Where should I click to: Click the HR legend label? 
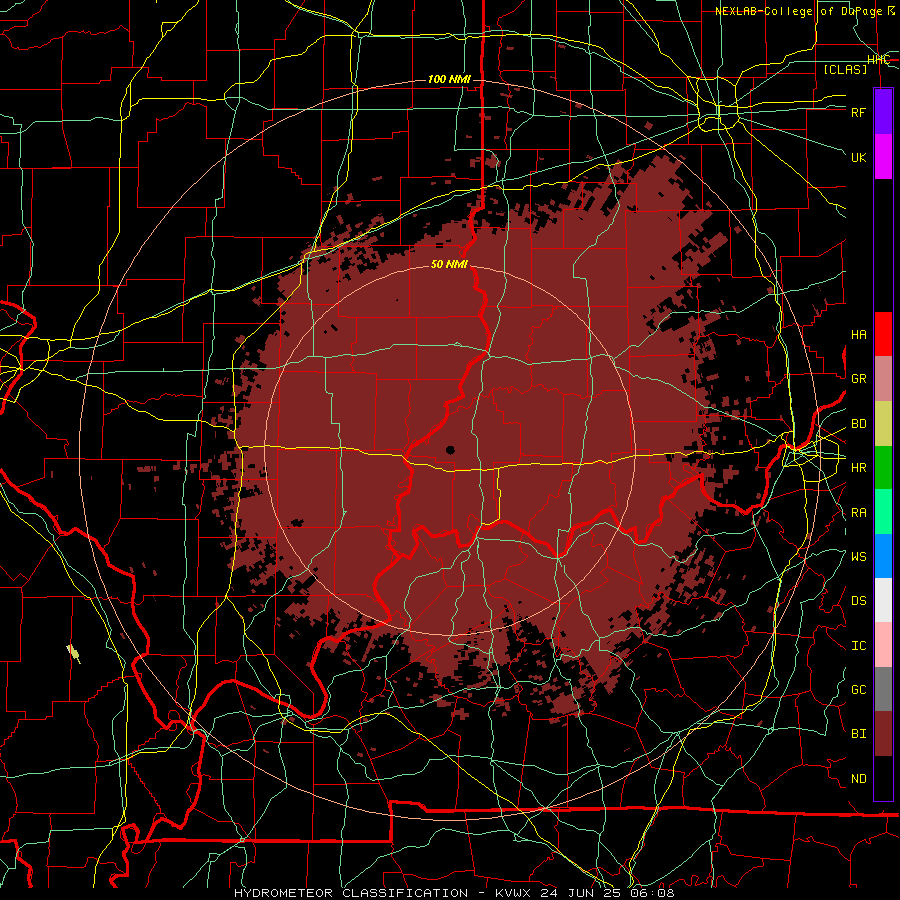858,468
